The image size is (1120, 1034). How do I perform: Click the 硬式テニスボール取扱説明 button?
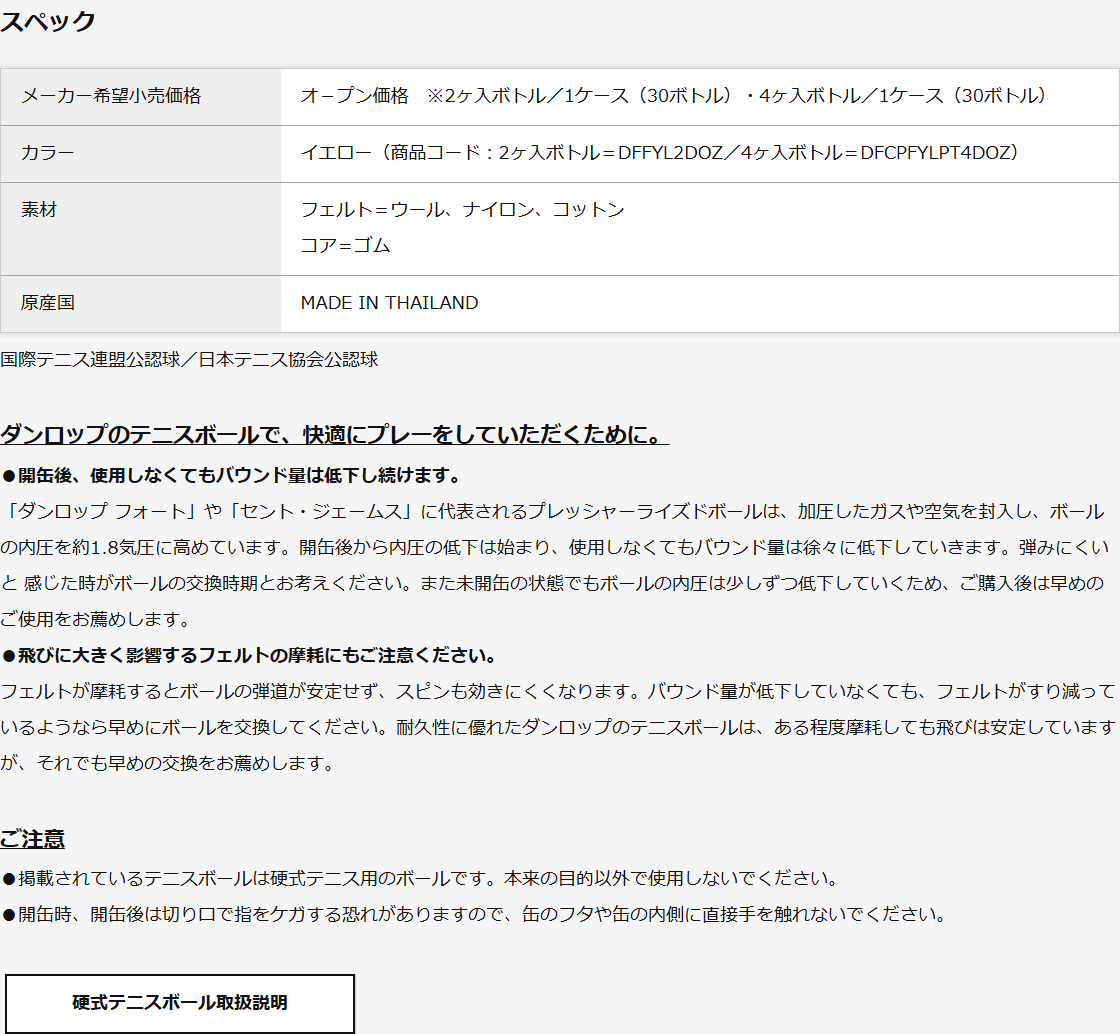click(x=179, y=1003)
